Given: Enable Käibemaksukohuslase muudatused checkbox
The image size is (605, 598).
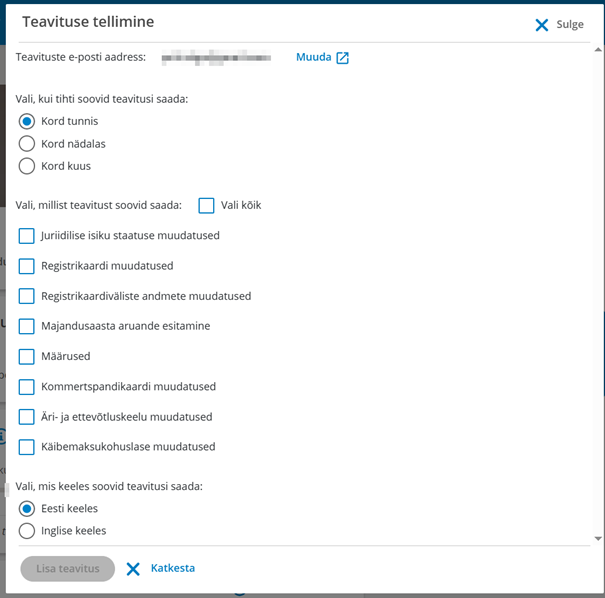Looking at the screenshot, I should pyautogui.click(x=27, y=447).
